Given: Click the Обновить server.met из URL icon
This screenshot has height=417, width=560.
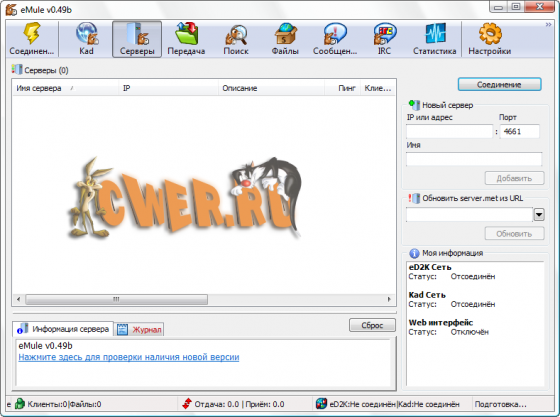Looking at the screenshot, I should tap(414, 198).
